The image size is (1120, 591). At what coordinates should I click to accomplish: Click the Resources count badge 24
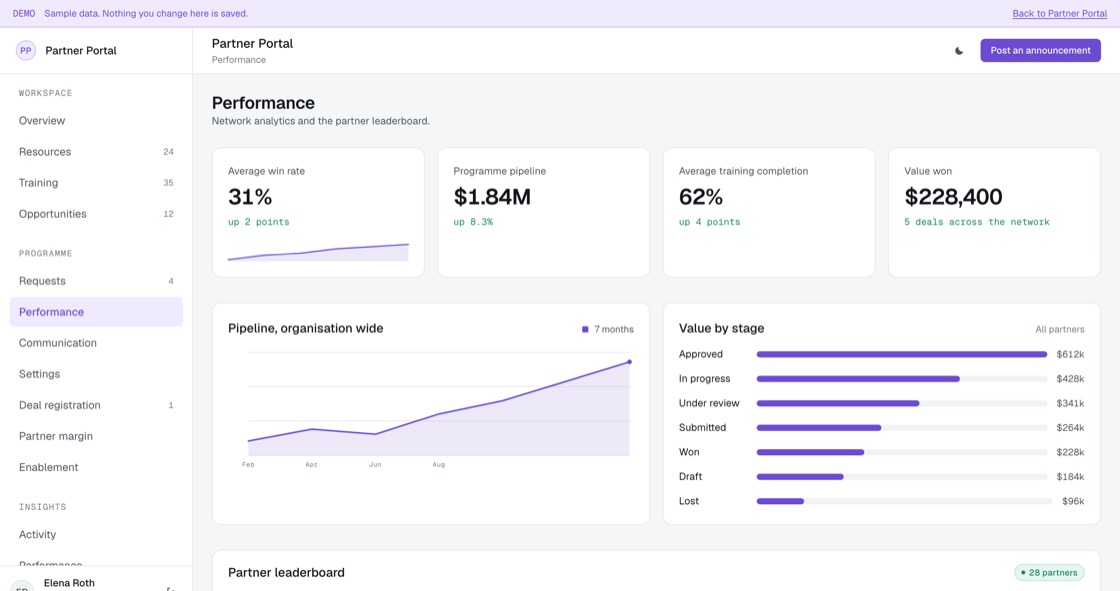pyautogui.click(x=168, y=152)
